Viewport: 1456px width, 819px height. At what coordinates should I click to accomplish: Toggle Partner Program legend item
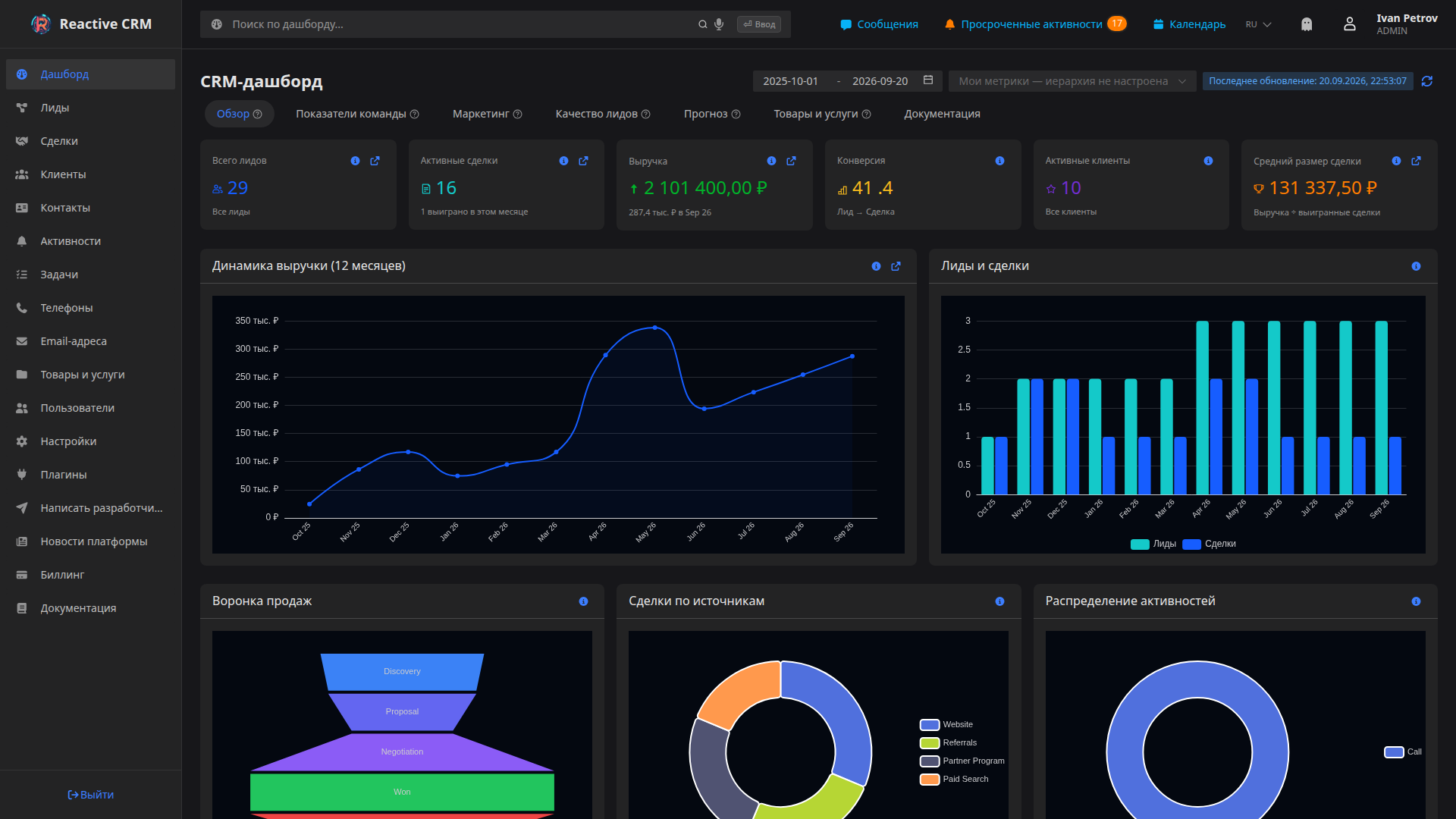(962, 761)
